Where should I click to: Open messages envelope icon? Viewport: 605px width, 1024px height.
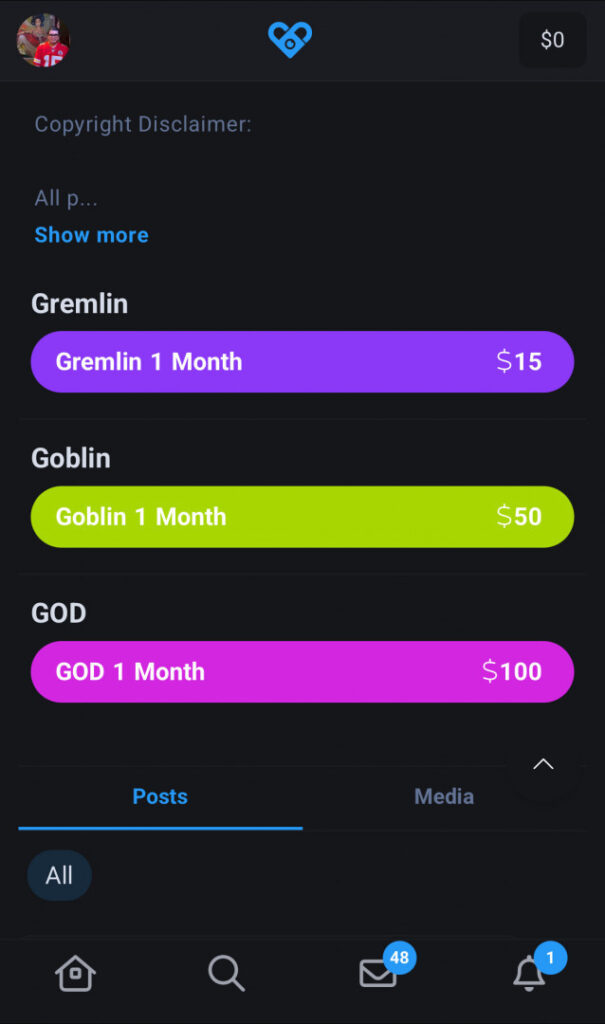click(x=377, y=973)
